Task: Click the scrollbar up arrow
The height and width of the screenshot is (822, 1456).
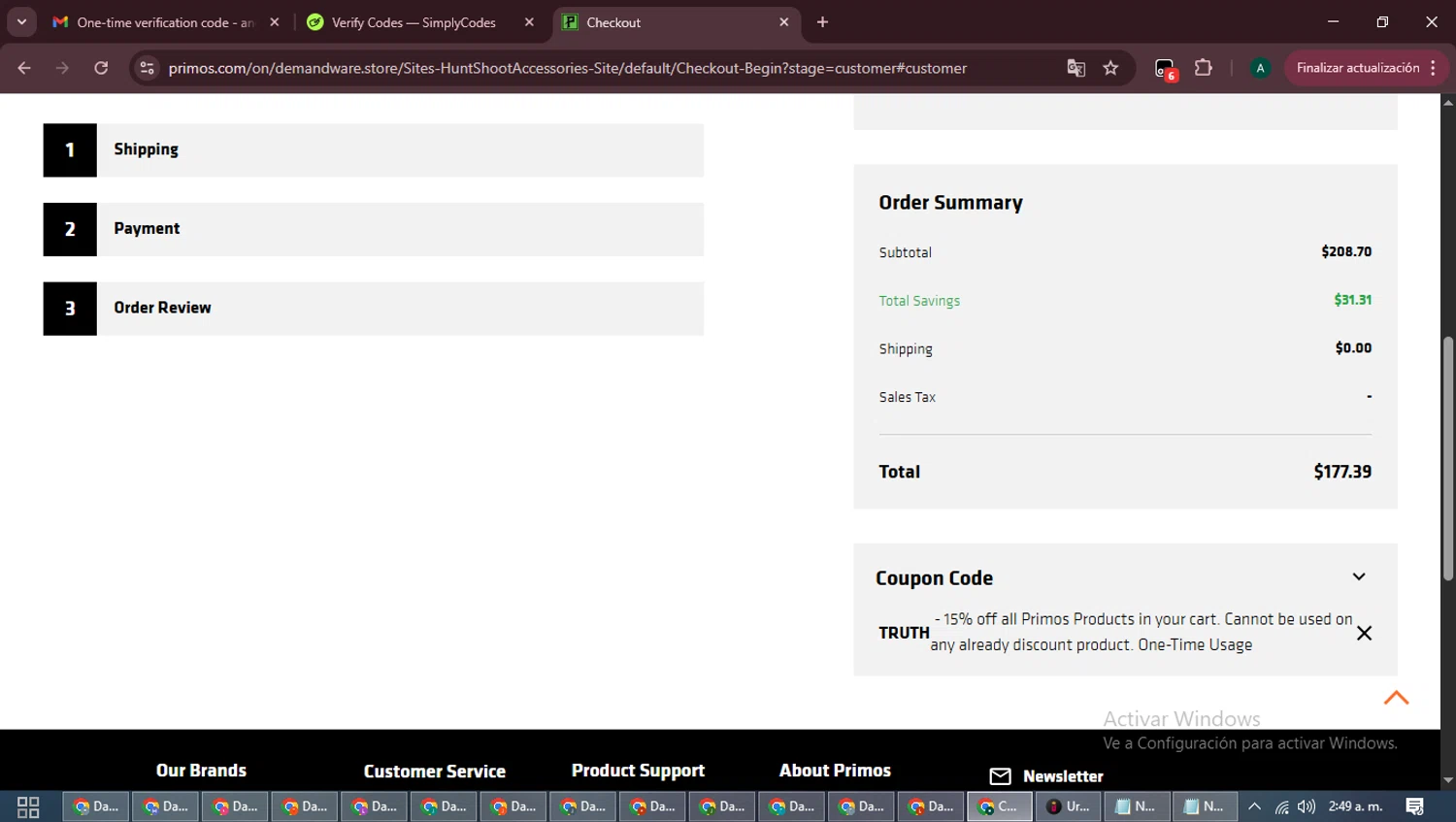Action: coord(1448,101)
